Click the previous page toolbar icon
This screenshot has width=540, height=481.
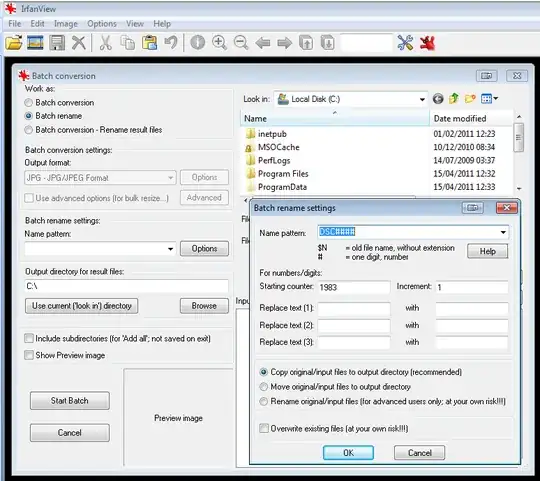(306, 43)
